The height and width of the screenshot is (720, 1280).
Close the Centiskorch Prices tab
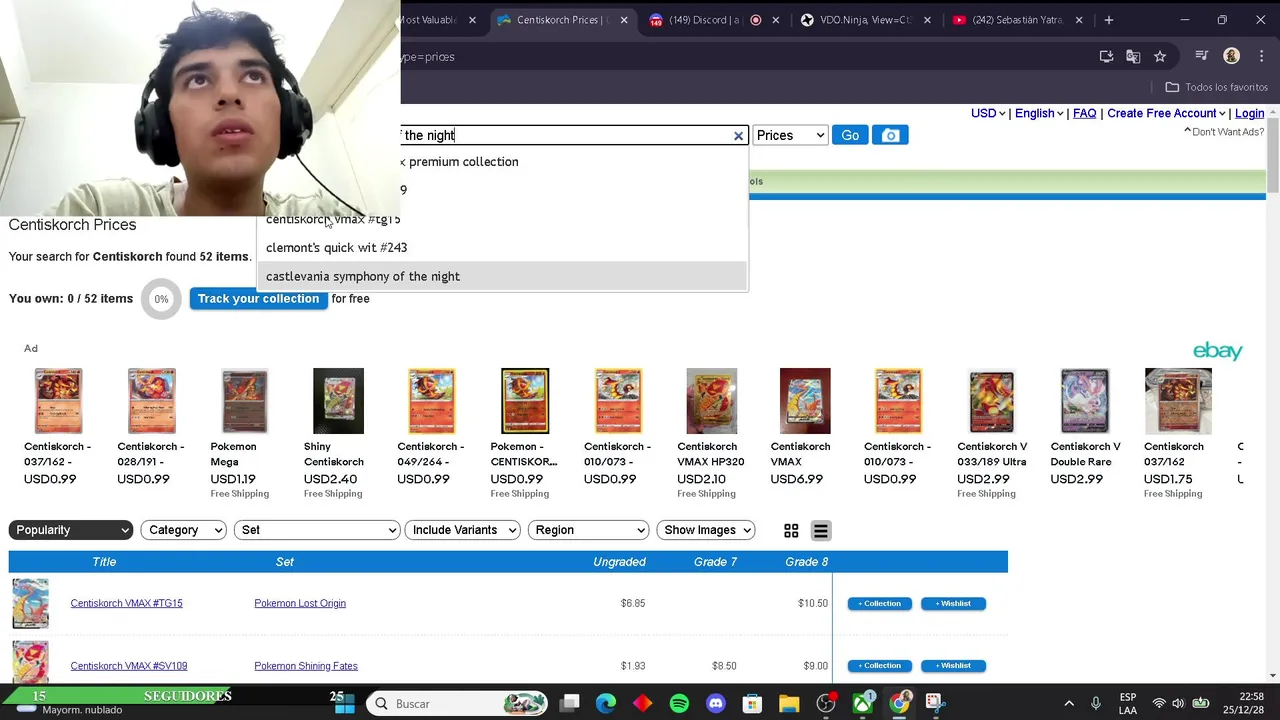coord(625,20)
